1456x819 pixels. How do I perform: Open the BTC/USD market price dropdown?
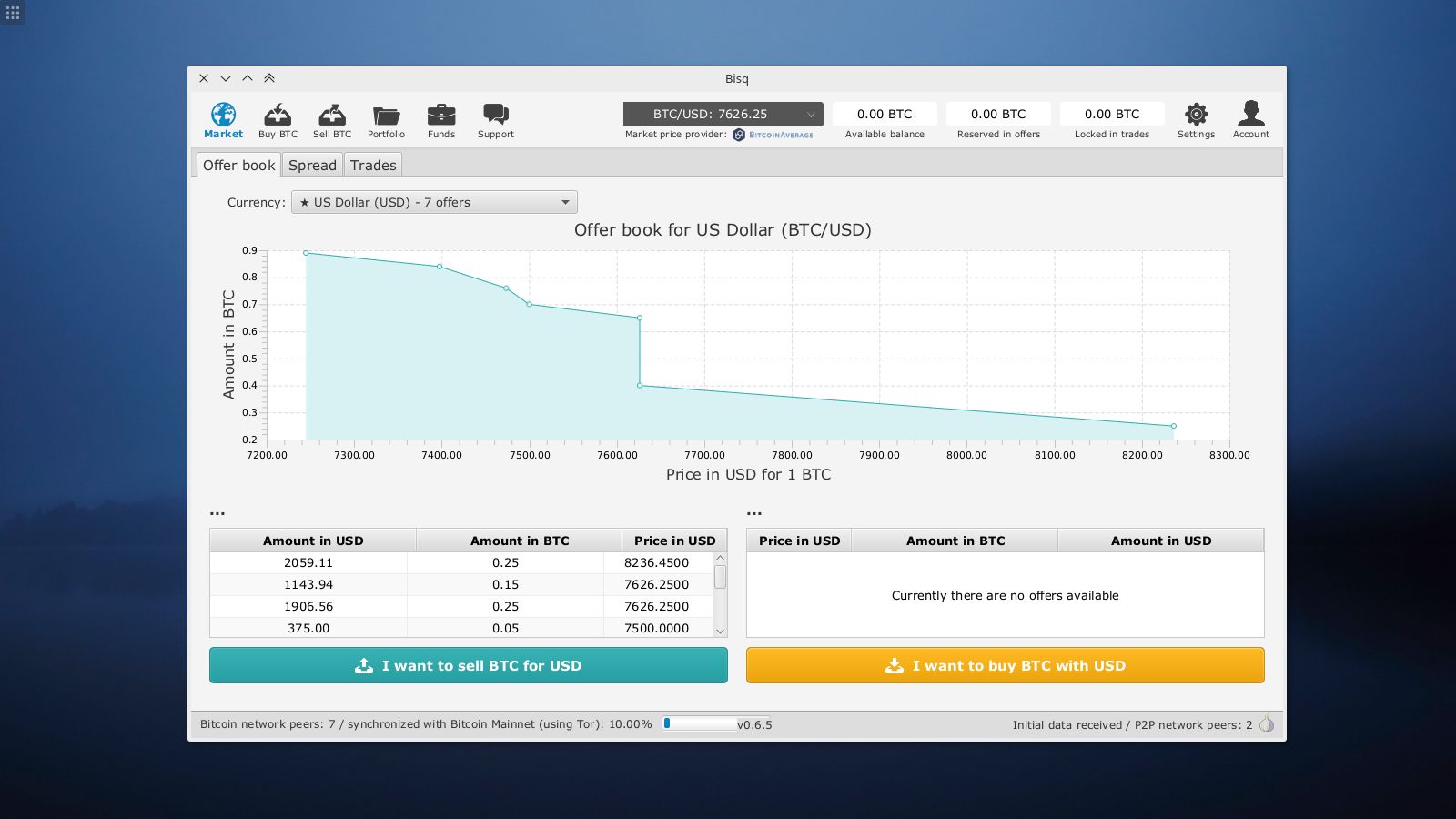pos(723,114)
